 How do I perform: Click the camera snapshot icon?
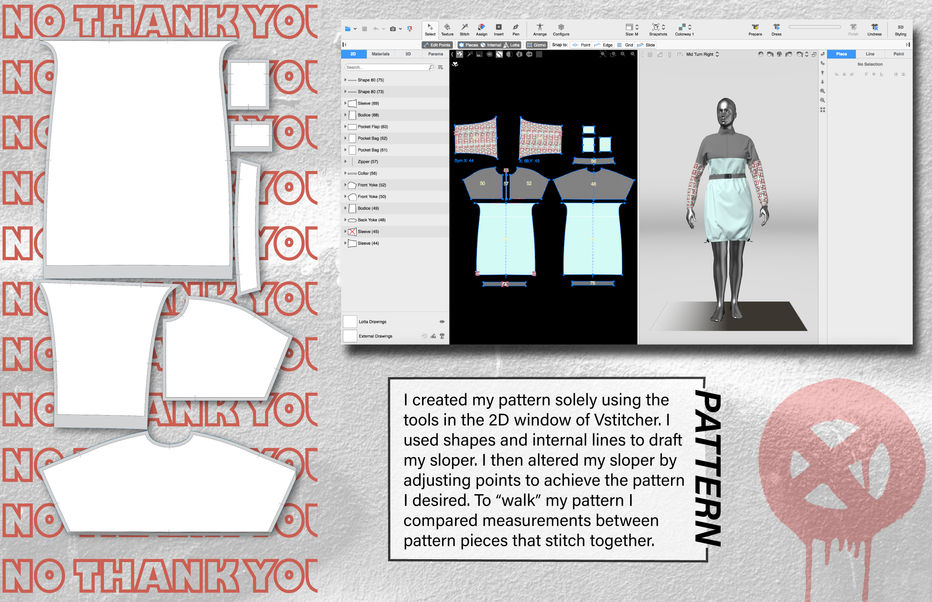(x=393, y=29)
